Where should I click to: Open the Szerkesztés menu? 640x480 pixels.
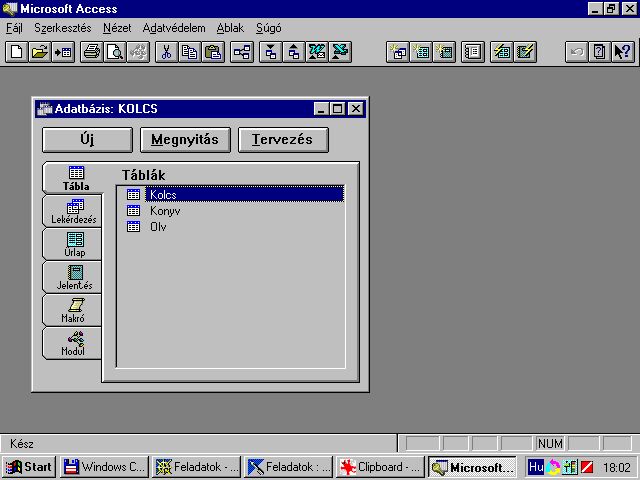[62, 28]
